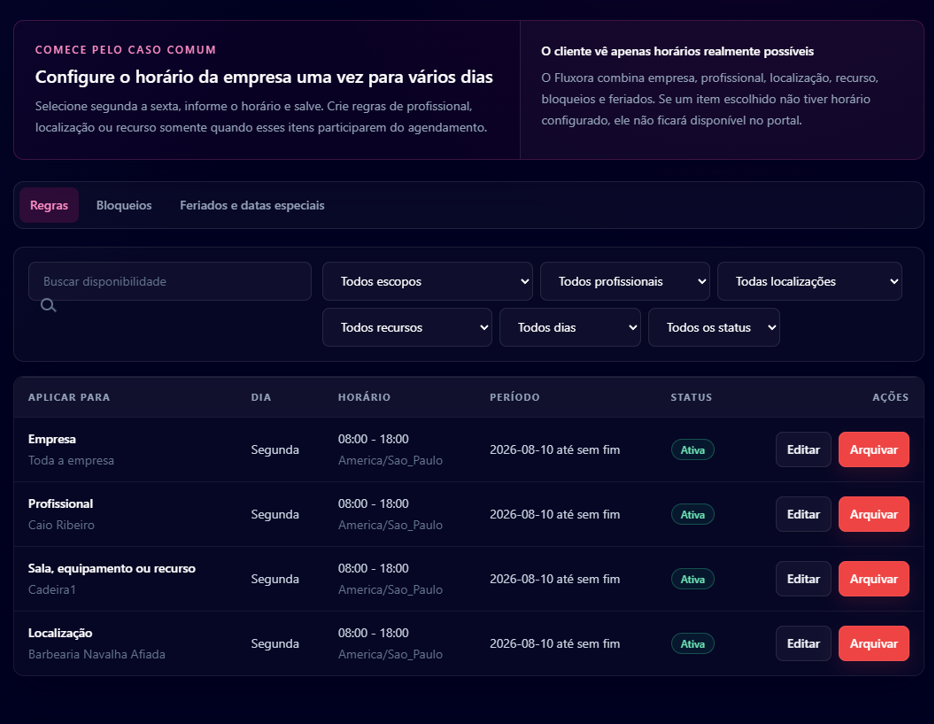Click the 'Localização' row title
The height and width of the screenshot is (724, 934).
click(60, 633)
